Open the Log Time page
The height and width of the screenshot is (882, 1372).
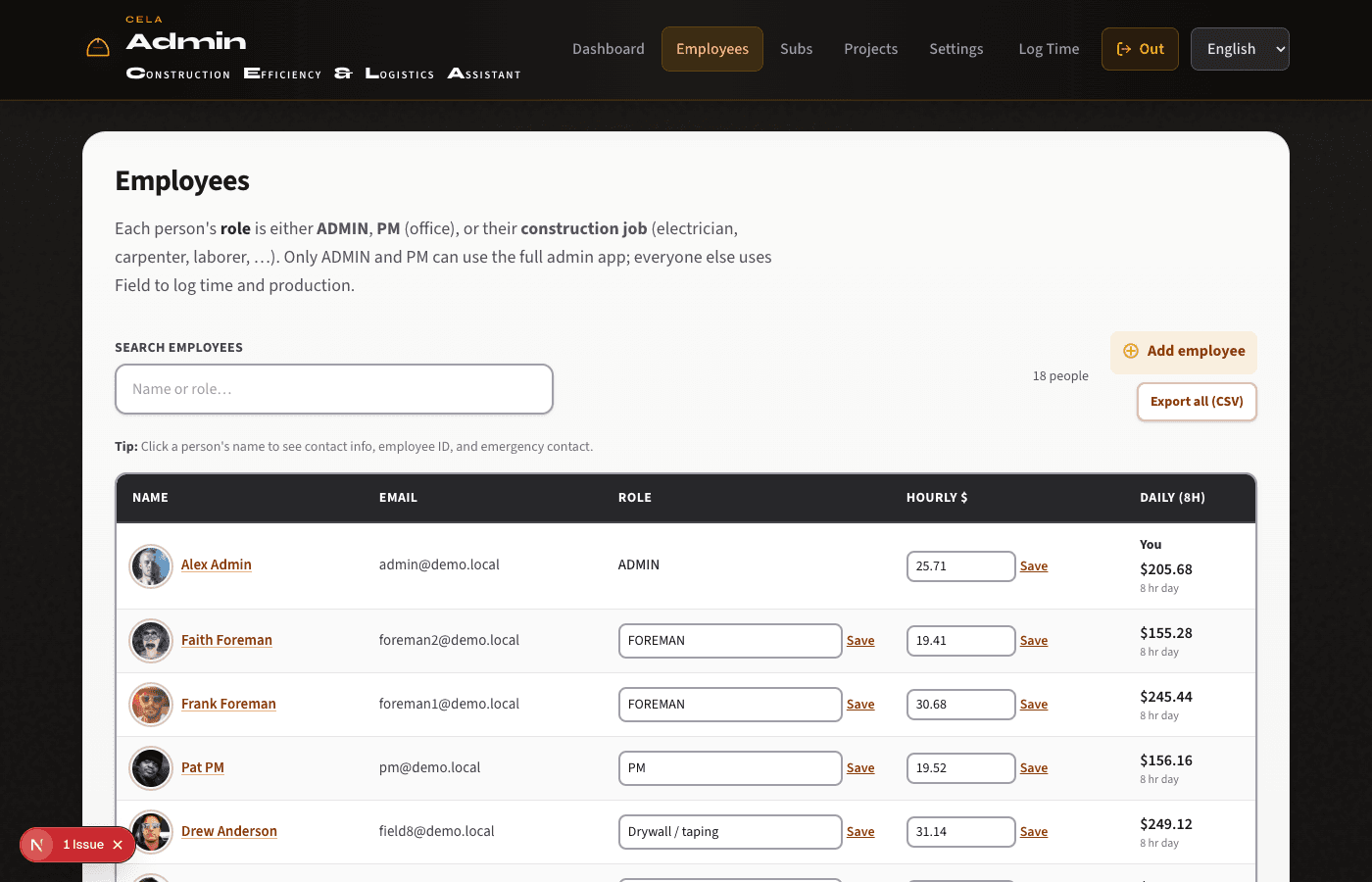point(1049,48)
